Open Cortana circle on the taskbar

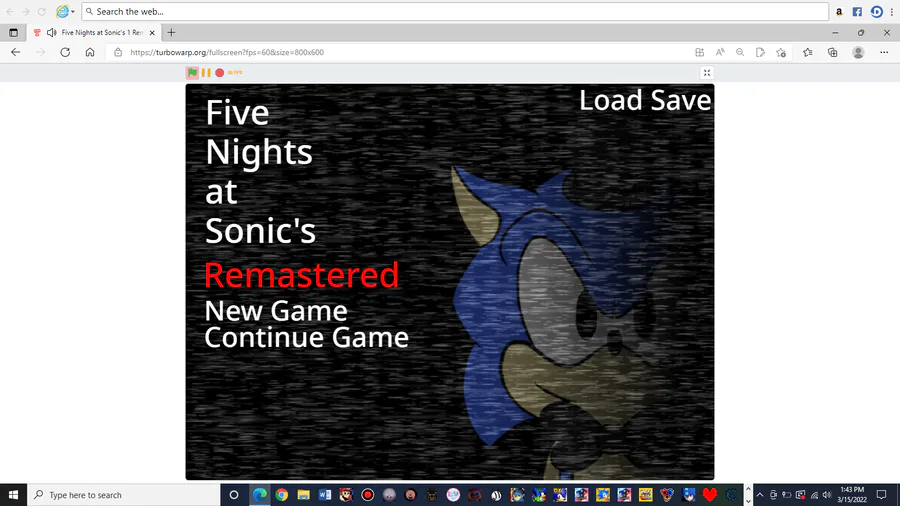234,495
